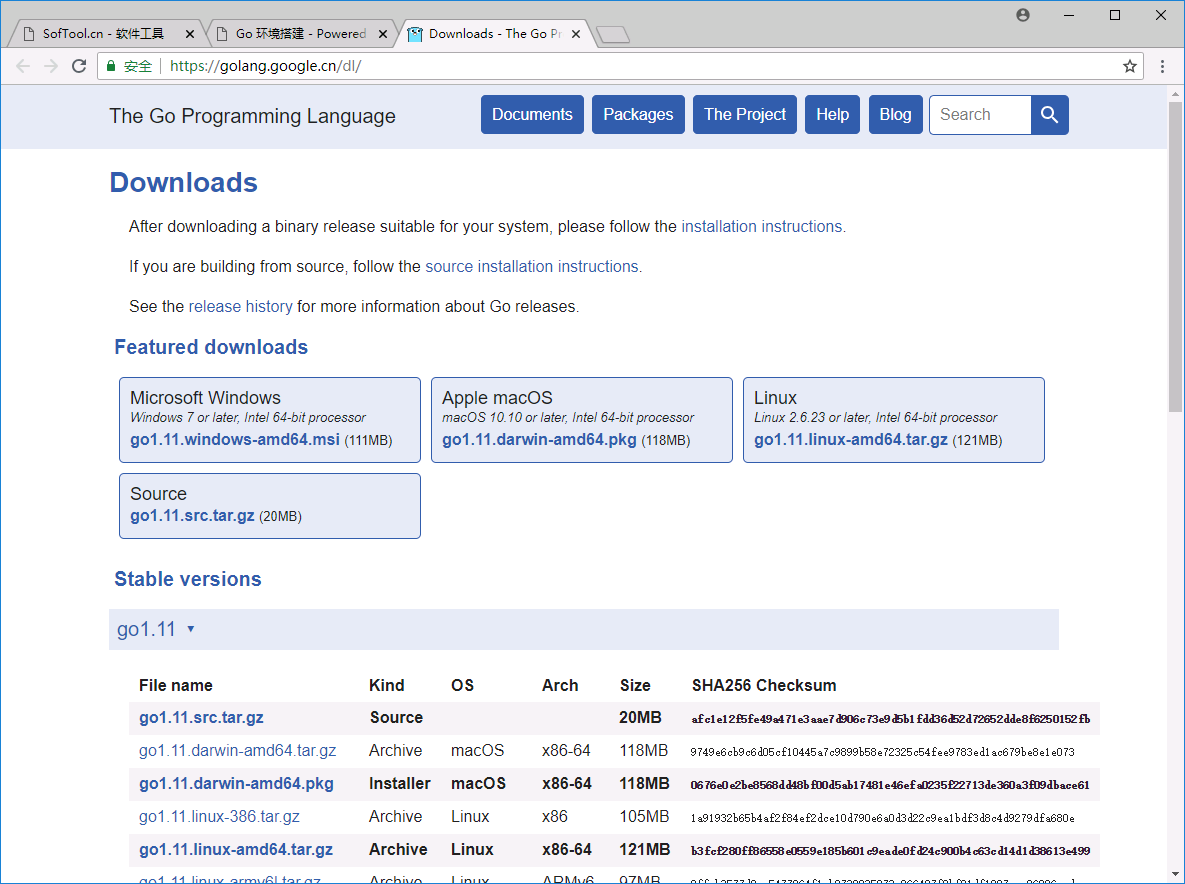Open the Documents menu
1185x884 pixels.
tap(532, 115)
